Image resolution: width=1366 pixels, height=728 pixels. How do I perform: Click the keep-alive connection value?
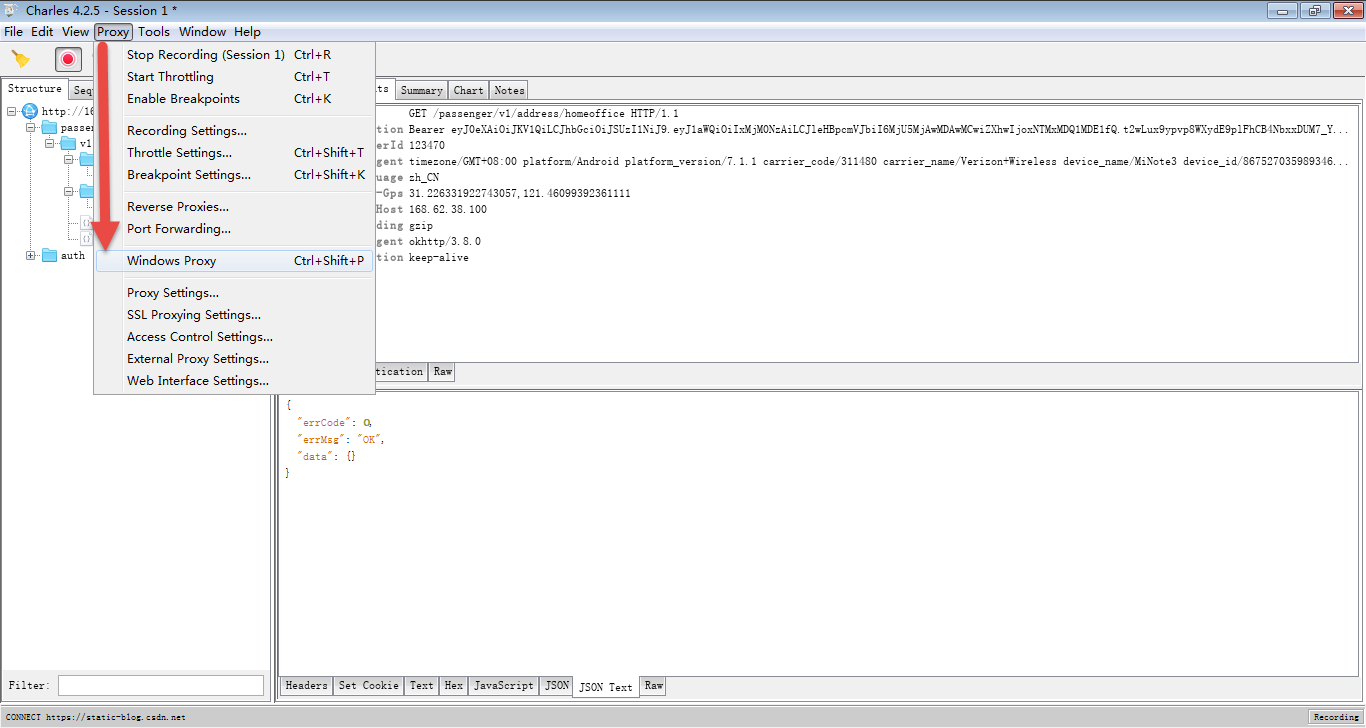(x=439, y=257)
